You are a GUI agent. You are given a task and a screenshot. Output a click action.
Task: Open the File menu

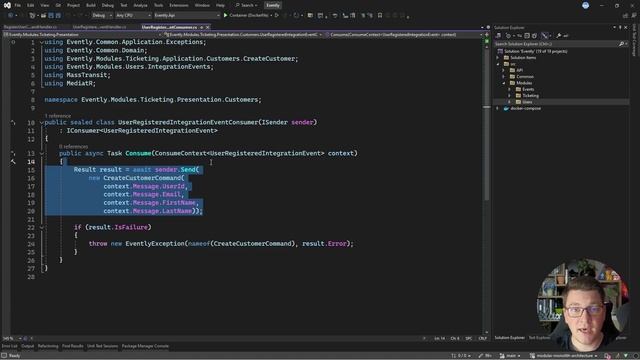coord(18,5)
